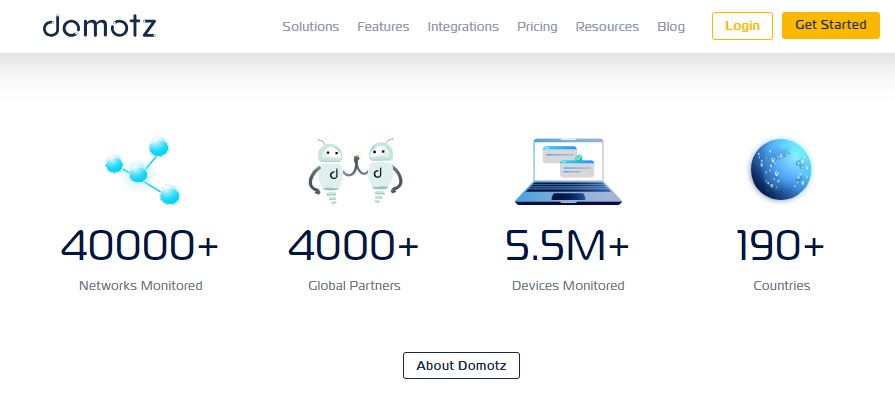Click the Networks Monitored label
This screenshot has height=399, width=895.
tap(140, 285)
